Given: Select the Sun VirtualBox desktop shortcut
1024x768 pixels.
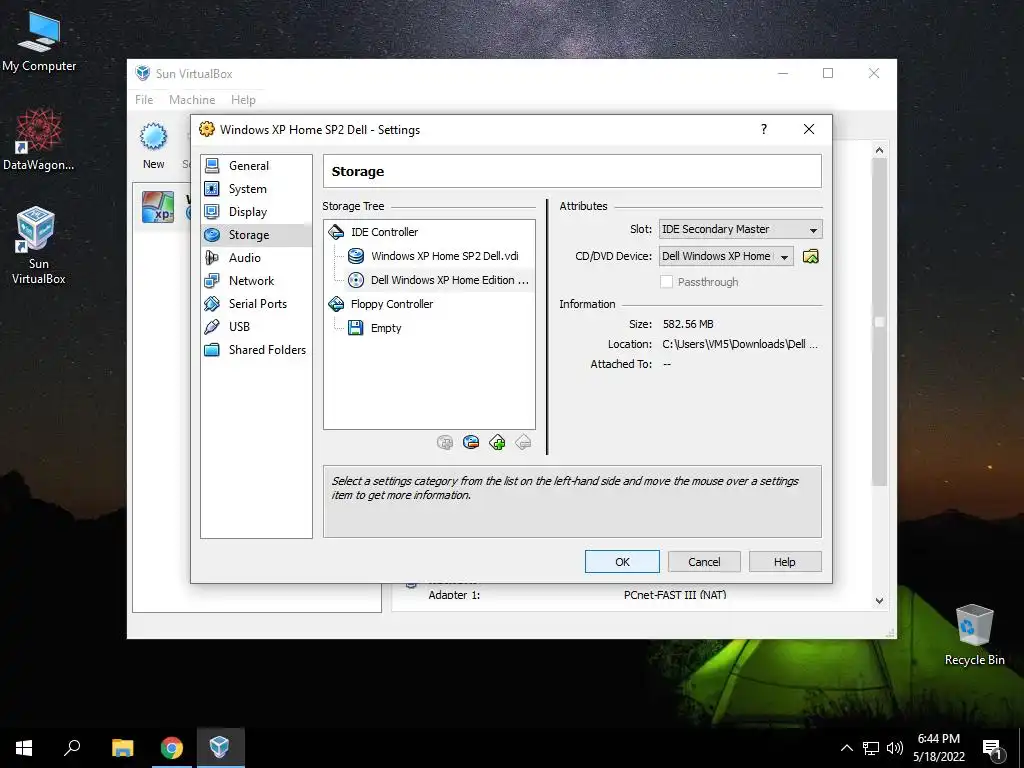Looking at the screenshot, I should pos(39,246).
